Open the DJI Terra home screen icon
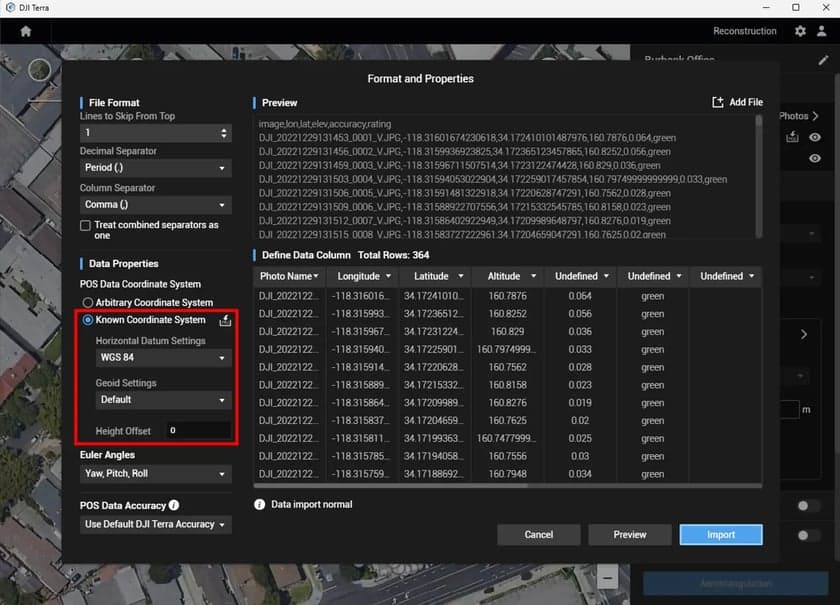This screenshot has height=605, width=840. tap(25, 31)
